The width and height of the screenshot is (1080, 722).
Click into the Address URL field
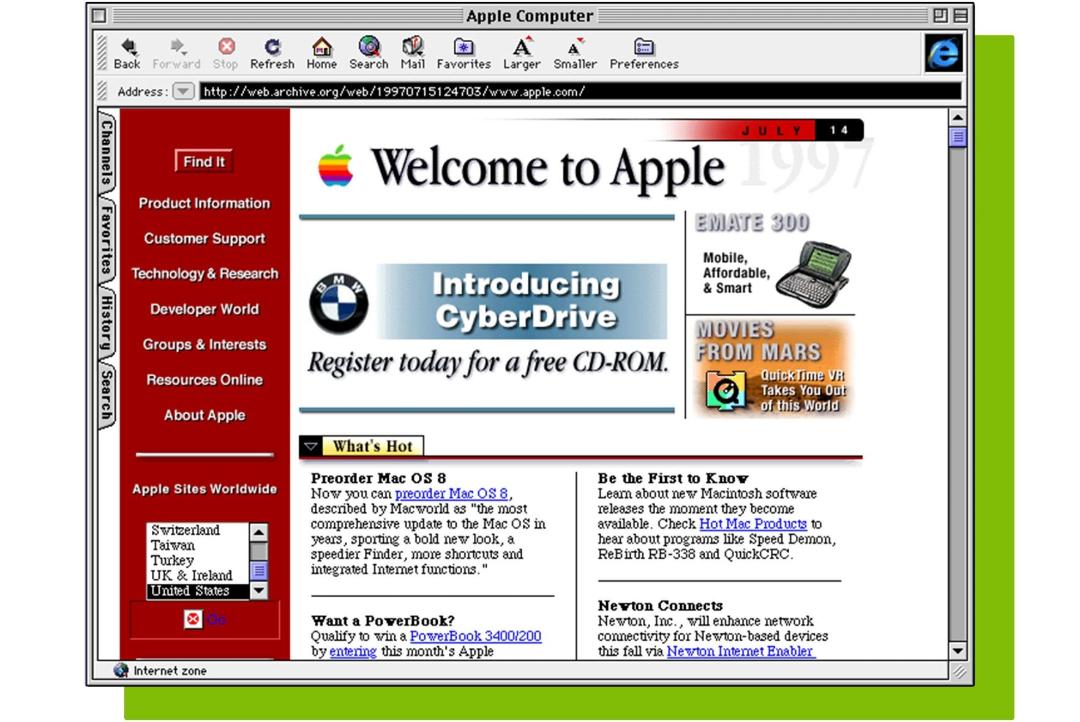coord(580,91)
